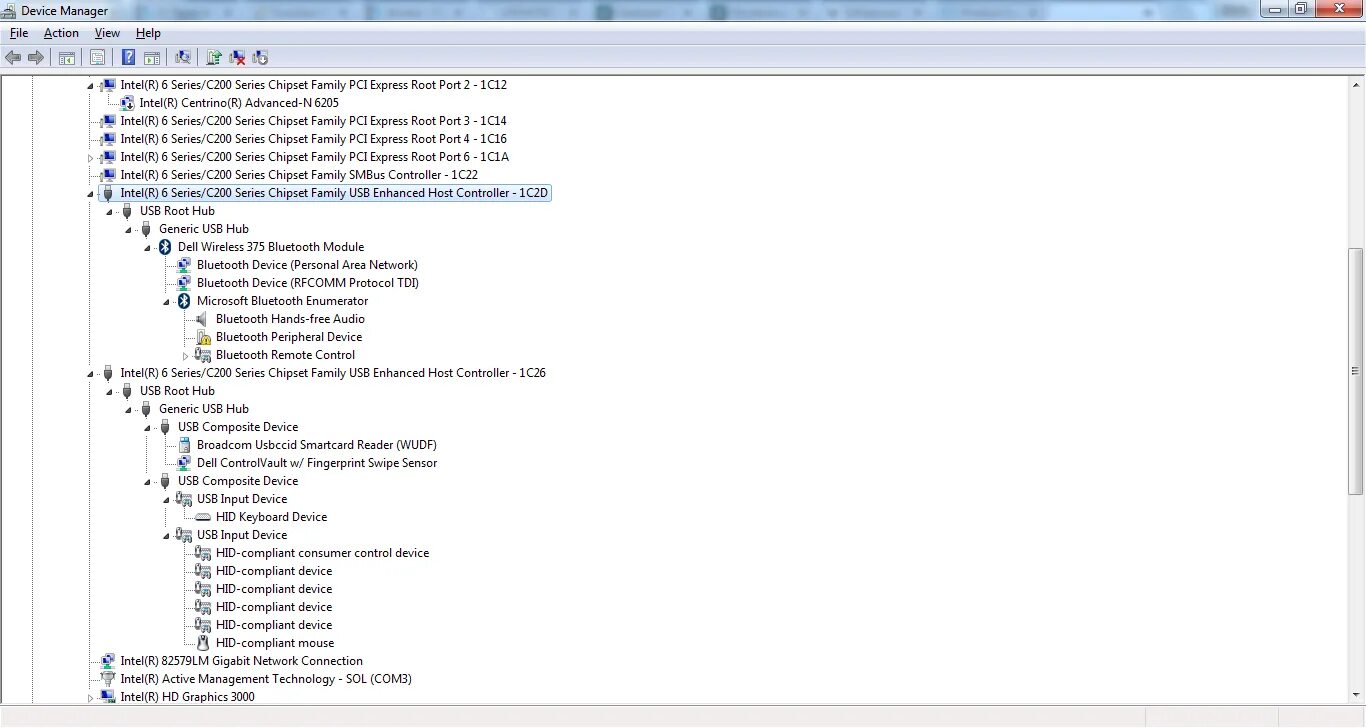Toggle the Show/Hide Action Pane toolbar icon

click(152, 57)
